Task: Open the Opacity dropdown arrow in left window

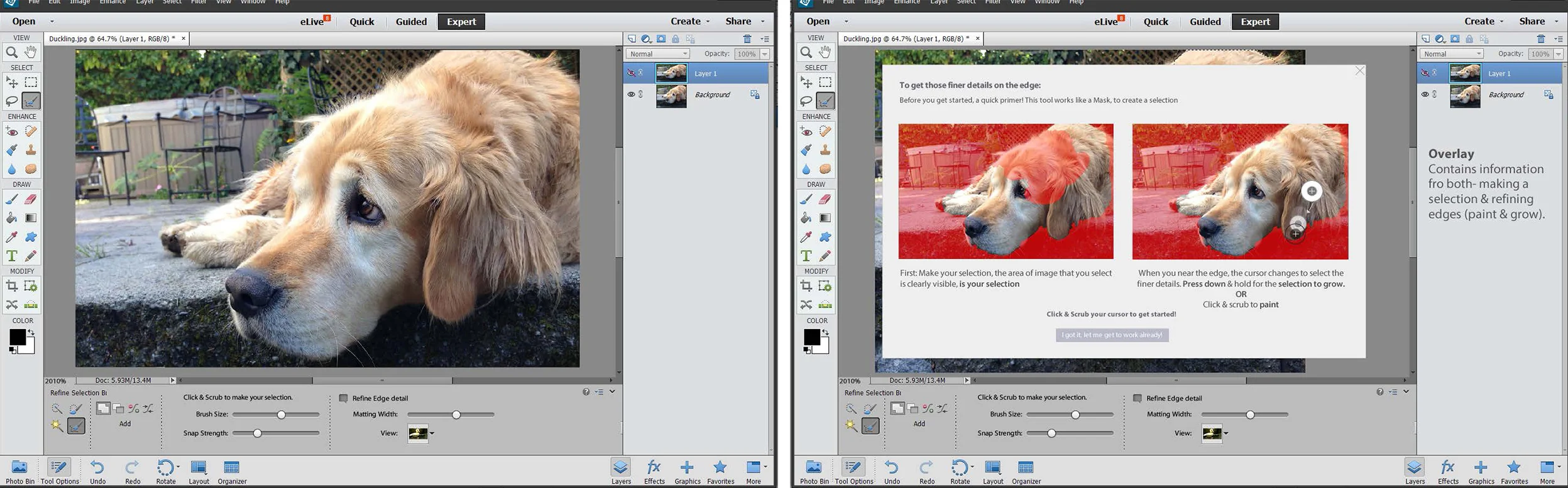Action: click(x=765, y=54)
